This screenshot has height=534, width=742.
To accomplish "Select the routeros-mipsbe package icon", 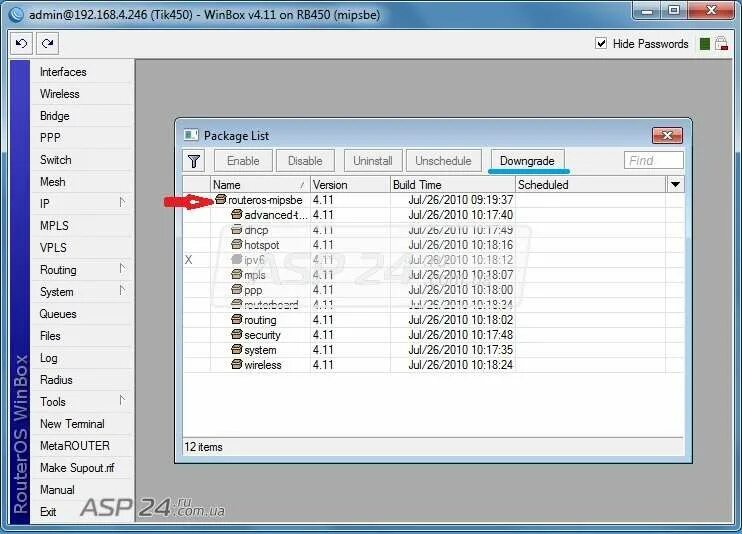I will pos(221,199).
